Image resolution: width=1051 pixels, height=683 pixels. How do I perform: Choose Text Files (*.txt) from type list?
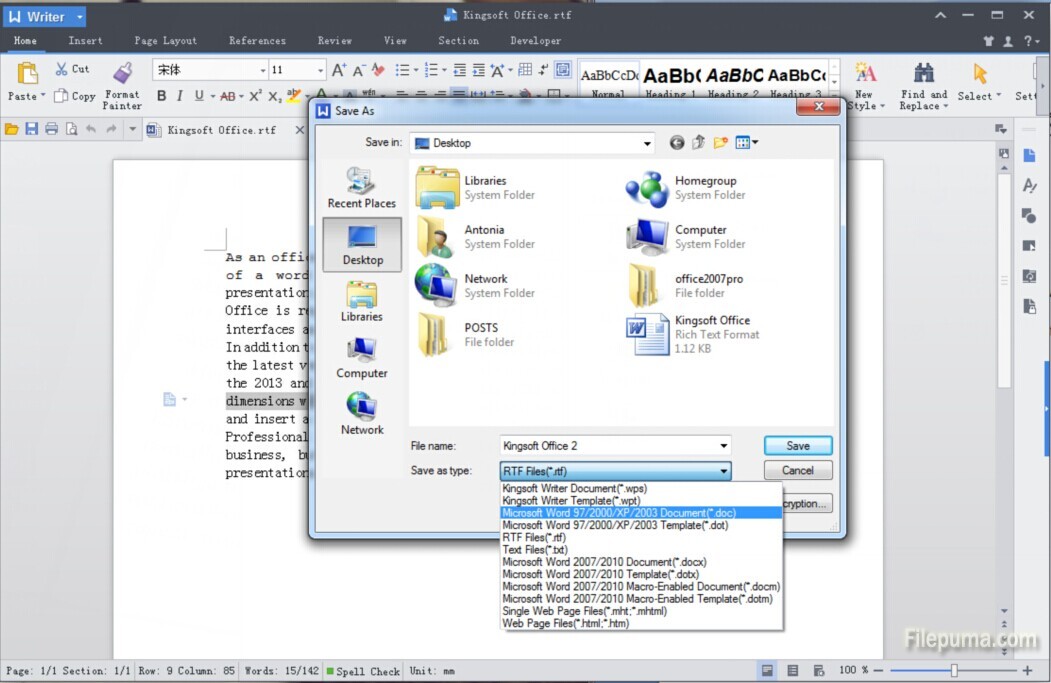(x=535, y=550)
